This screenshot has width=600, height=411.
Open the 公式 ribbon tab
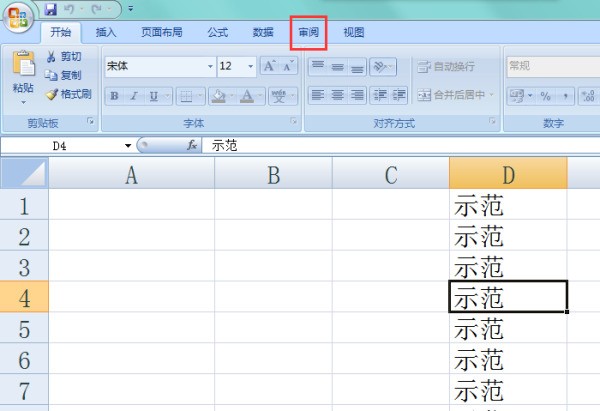(218, 32)
